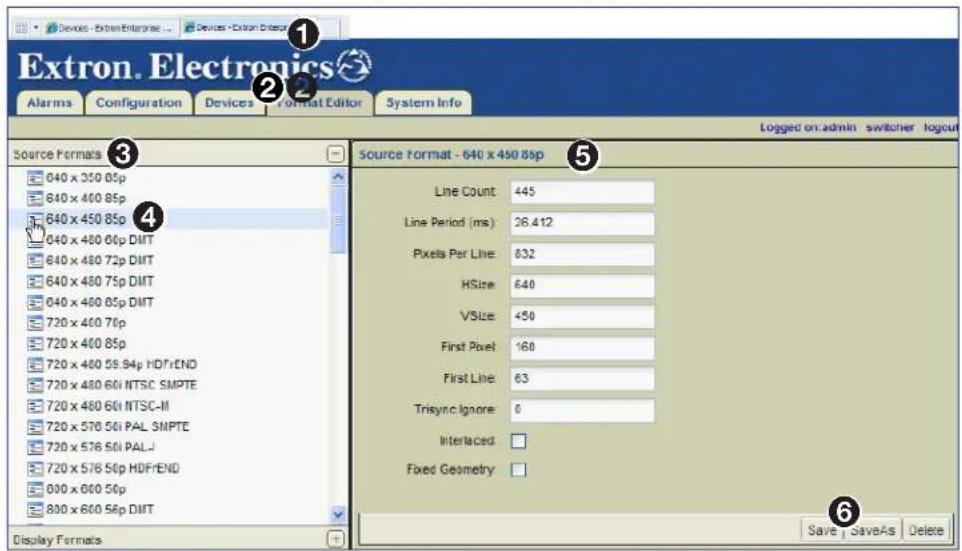Click the icon beside 640 x 350 85p
Screen dimensions: 962x551
tap(35, 178)
